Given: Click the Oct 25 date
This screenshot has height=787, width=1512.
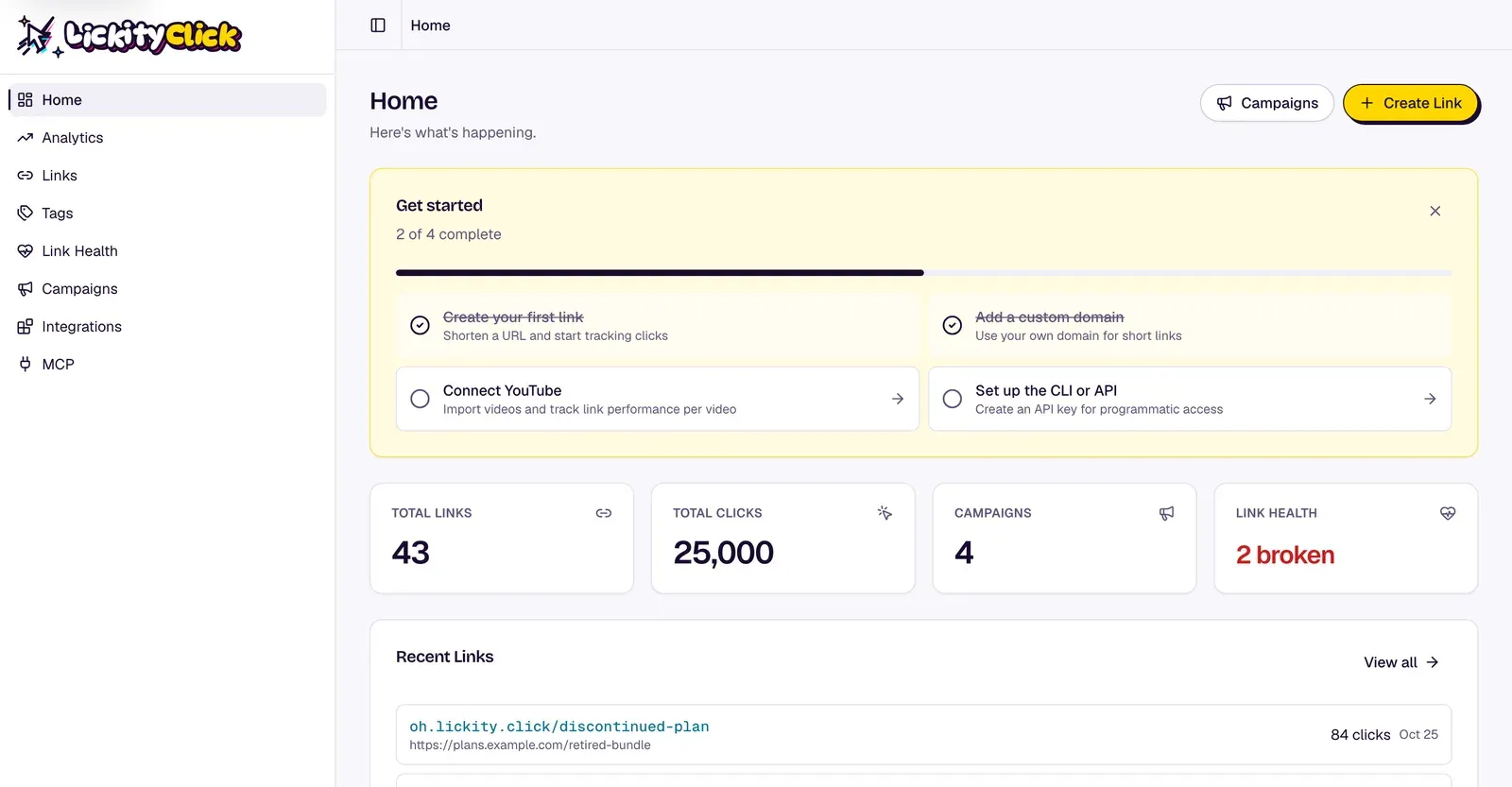Looking at the screenshot, I should pyautogui.click(x=1418, y=734).
